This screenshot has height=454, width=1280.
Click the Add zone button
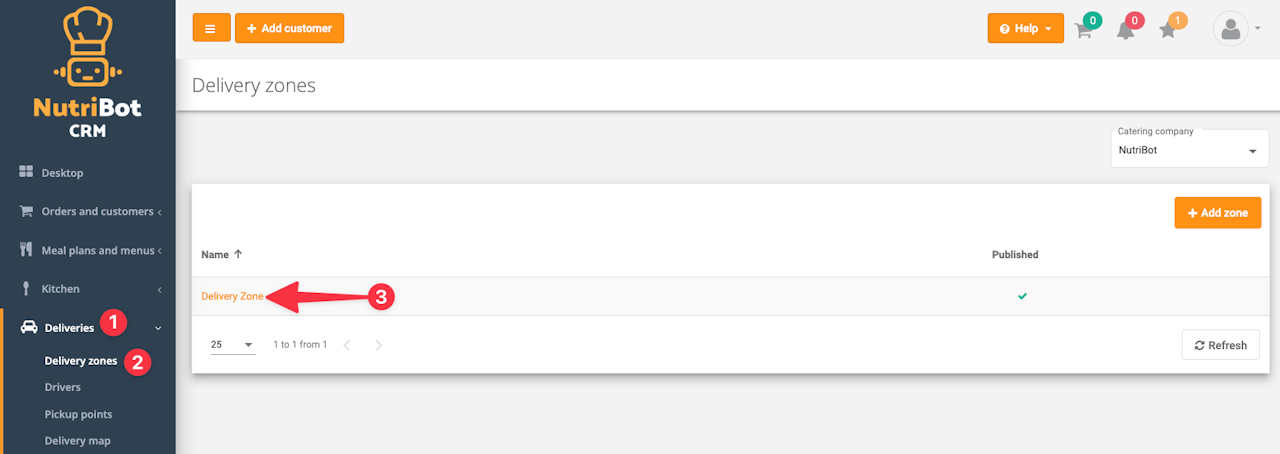(x=1217, y=213)
